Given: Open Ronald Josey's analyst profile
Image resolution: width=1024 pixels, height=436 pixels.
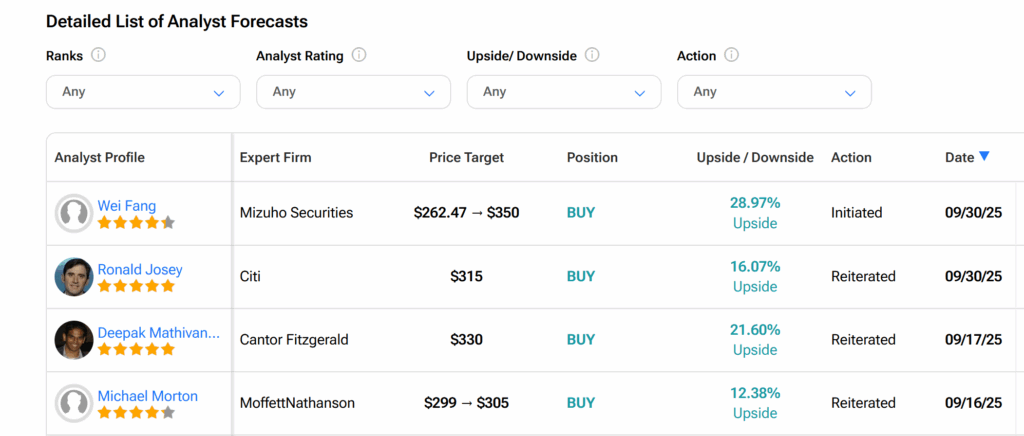Looking at the screenshot, I should (140, 269).
